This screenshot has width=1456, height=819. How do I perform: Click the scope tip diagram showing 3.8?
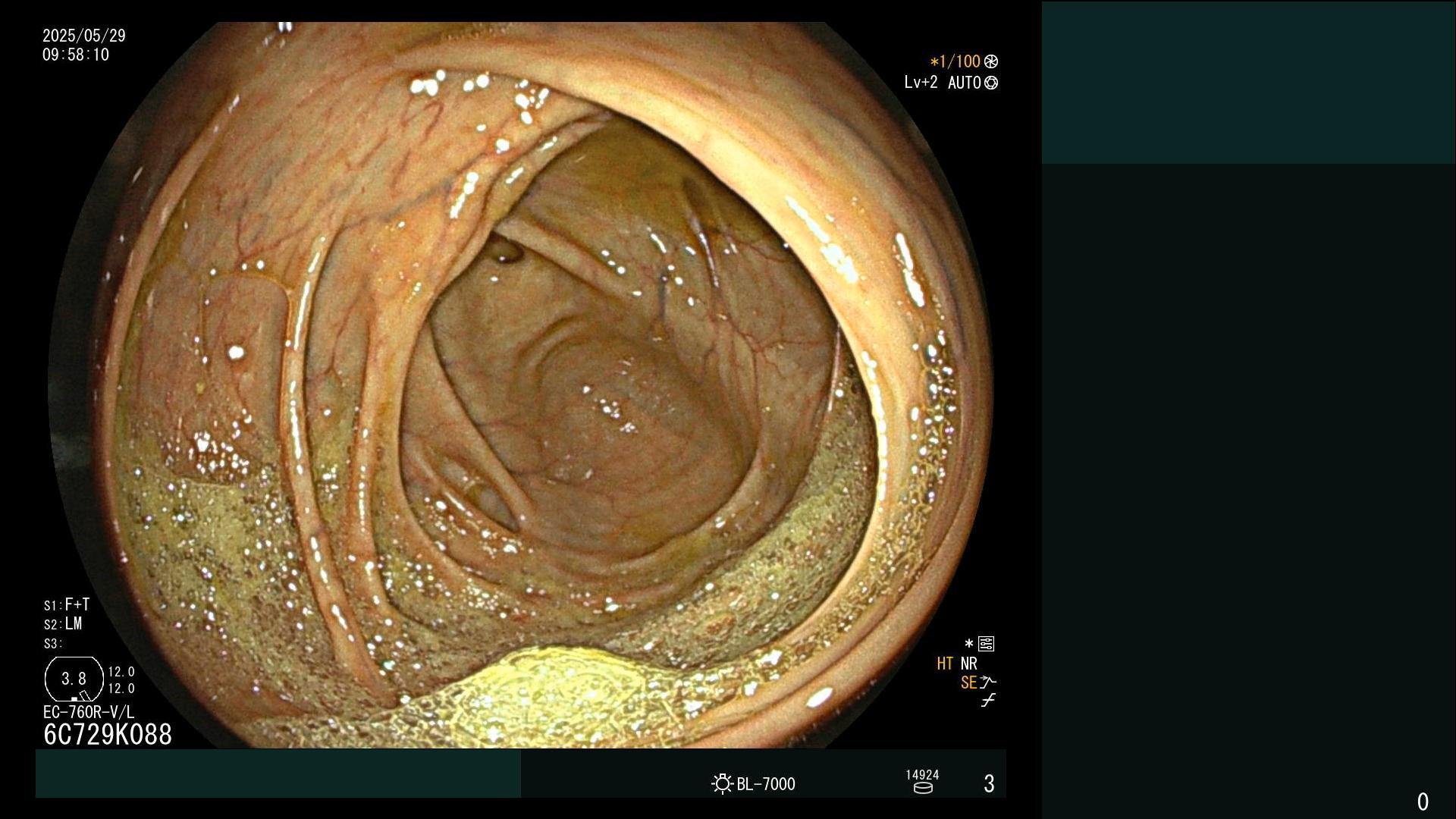[74, 679]
